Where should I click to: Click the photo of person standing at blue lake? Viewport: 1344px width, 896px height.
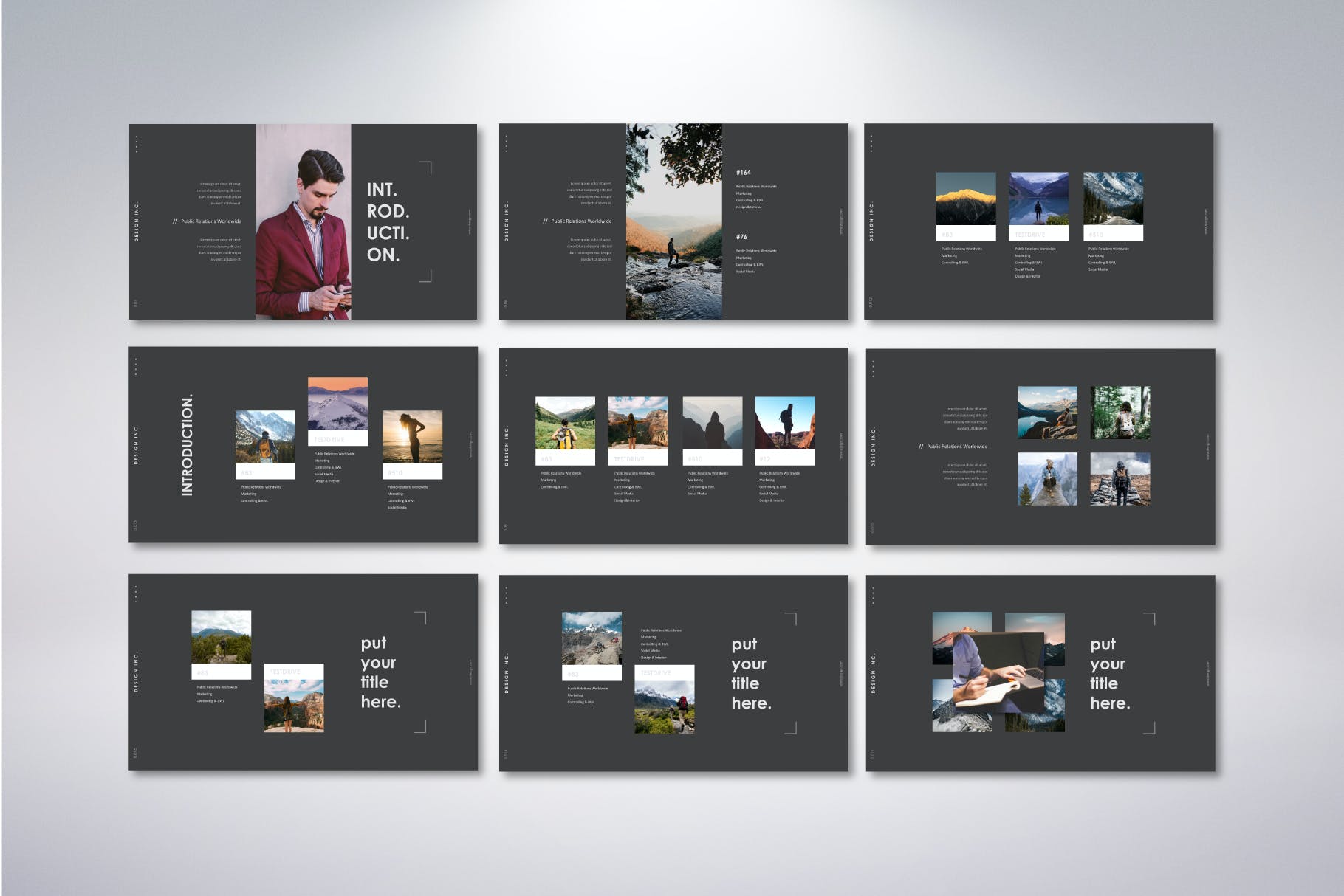tap(1038, 199)
